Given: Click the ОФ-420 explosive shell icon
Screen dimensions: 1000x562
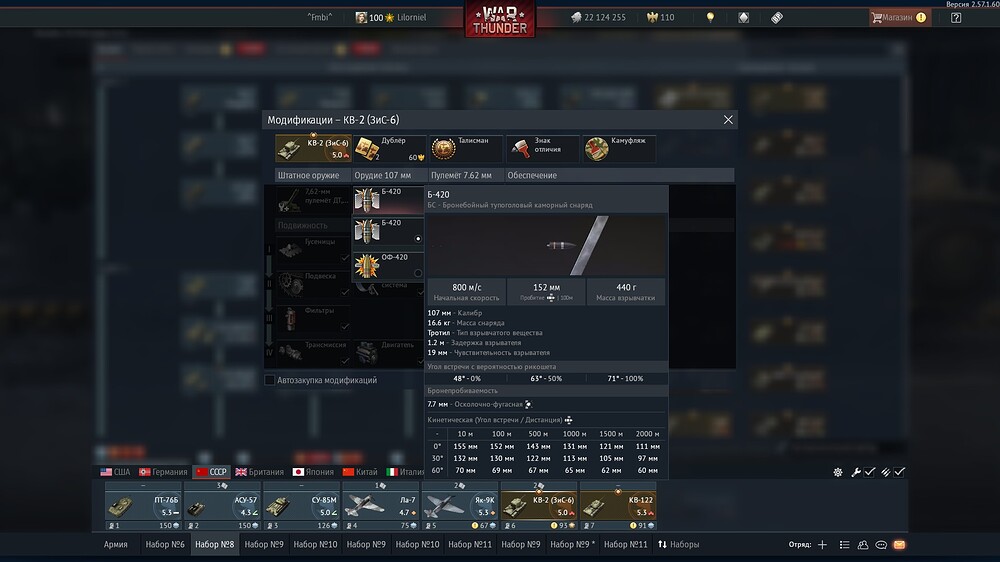Looking at the screenshot, I should (367, 266).
